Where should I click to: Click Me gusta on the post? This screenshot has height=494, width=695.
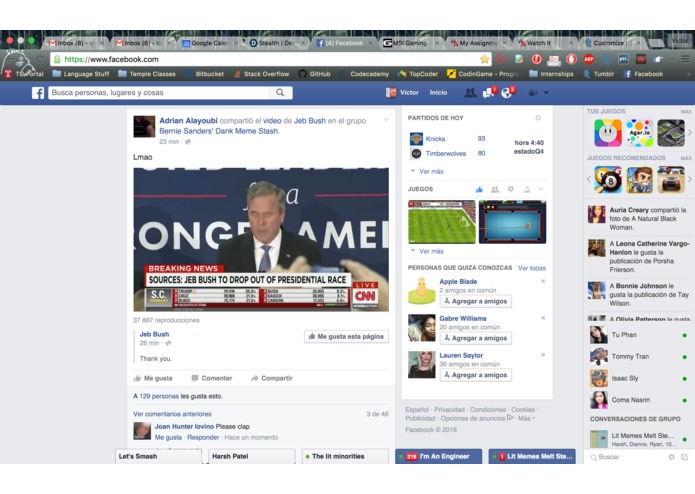click(153, 378)
